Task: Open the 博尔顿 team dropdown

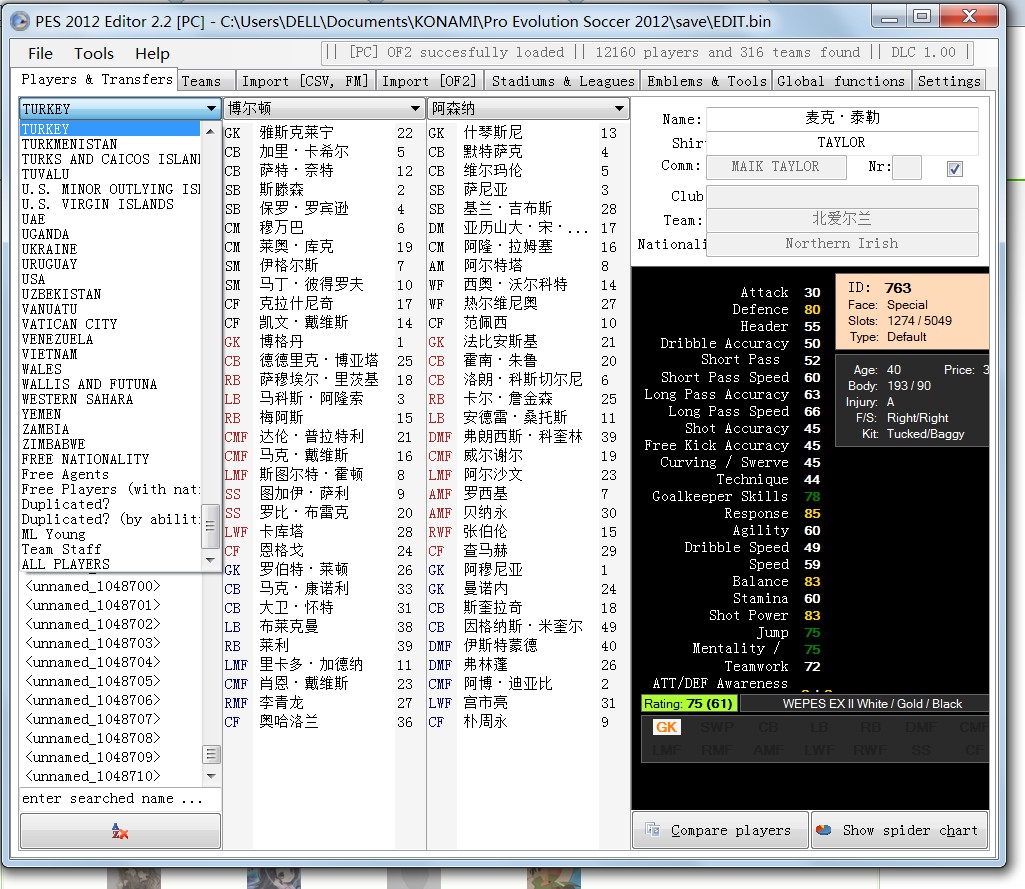Action: pos(415,108)
